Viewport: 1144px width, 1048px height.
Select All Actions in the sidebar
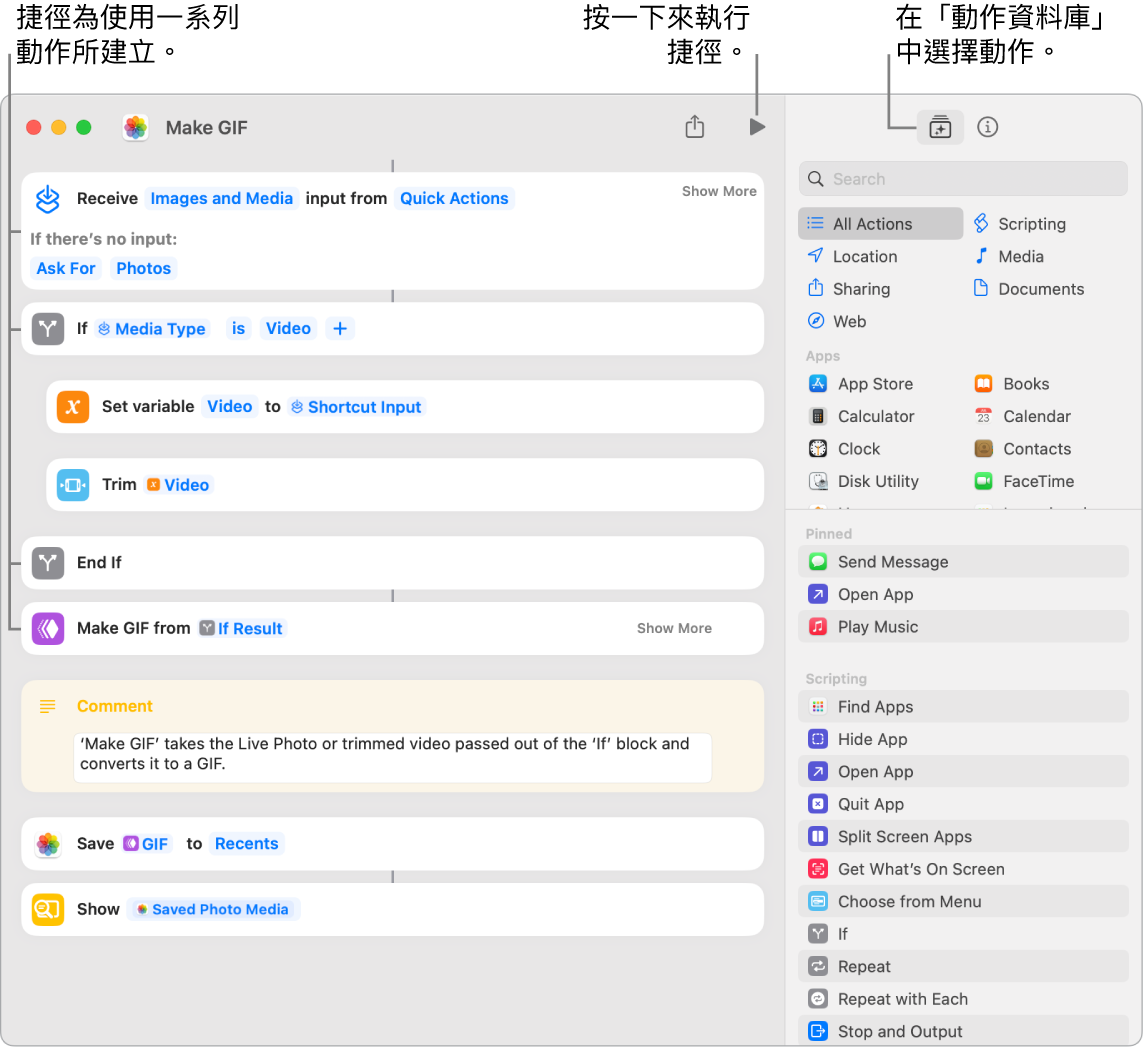tap(871, 223)
